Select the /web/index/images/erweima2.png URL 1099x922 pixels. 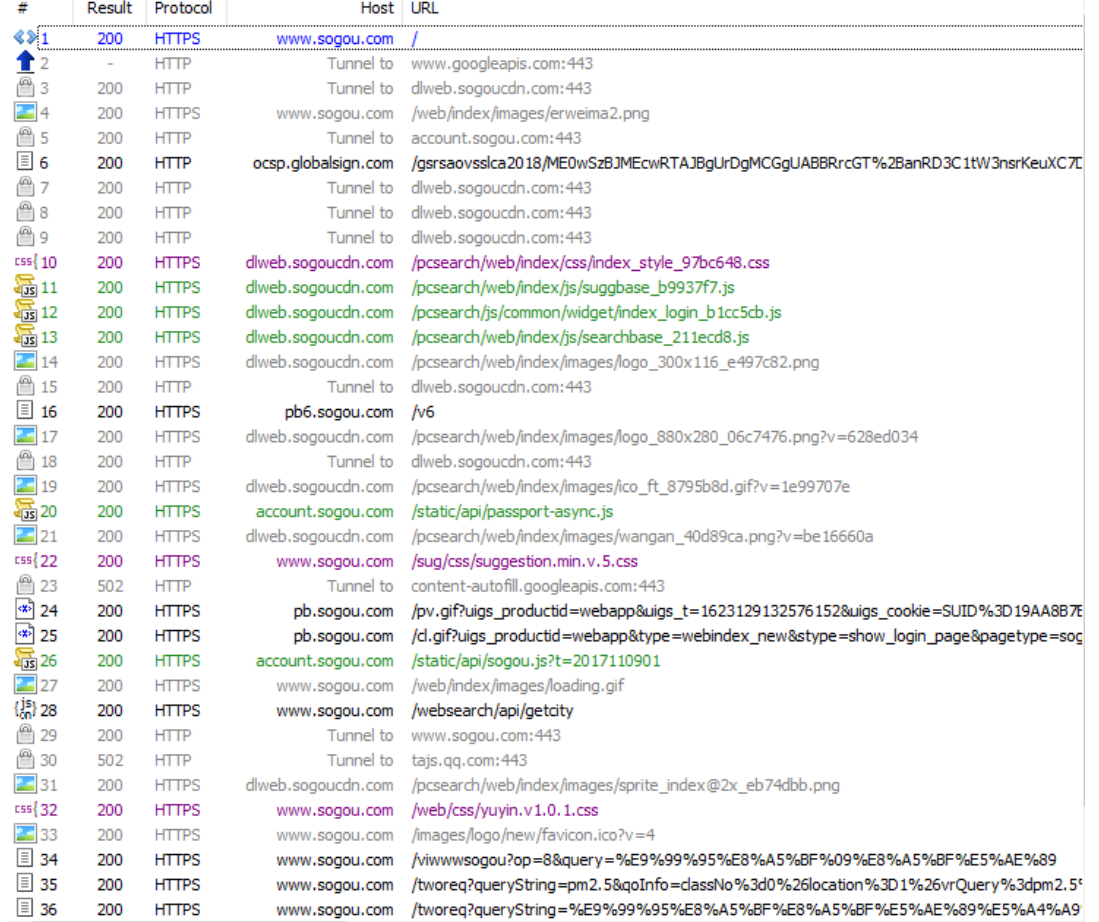click(x=530, y=113)
